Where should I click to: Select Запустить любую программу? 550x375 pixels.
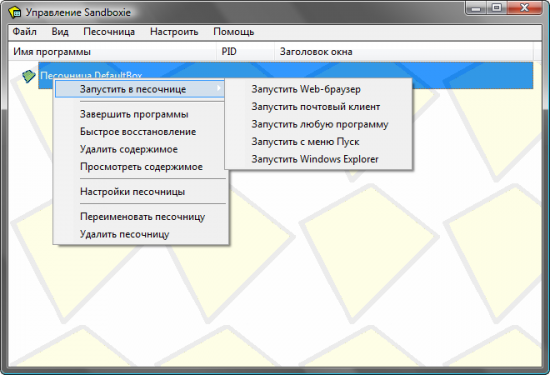pos(318,124)
